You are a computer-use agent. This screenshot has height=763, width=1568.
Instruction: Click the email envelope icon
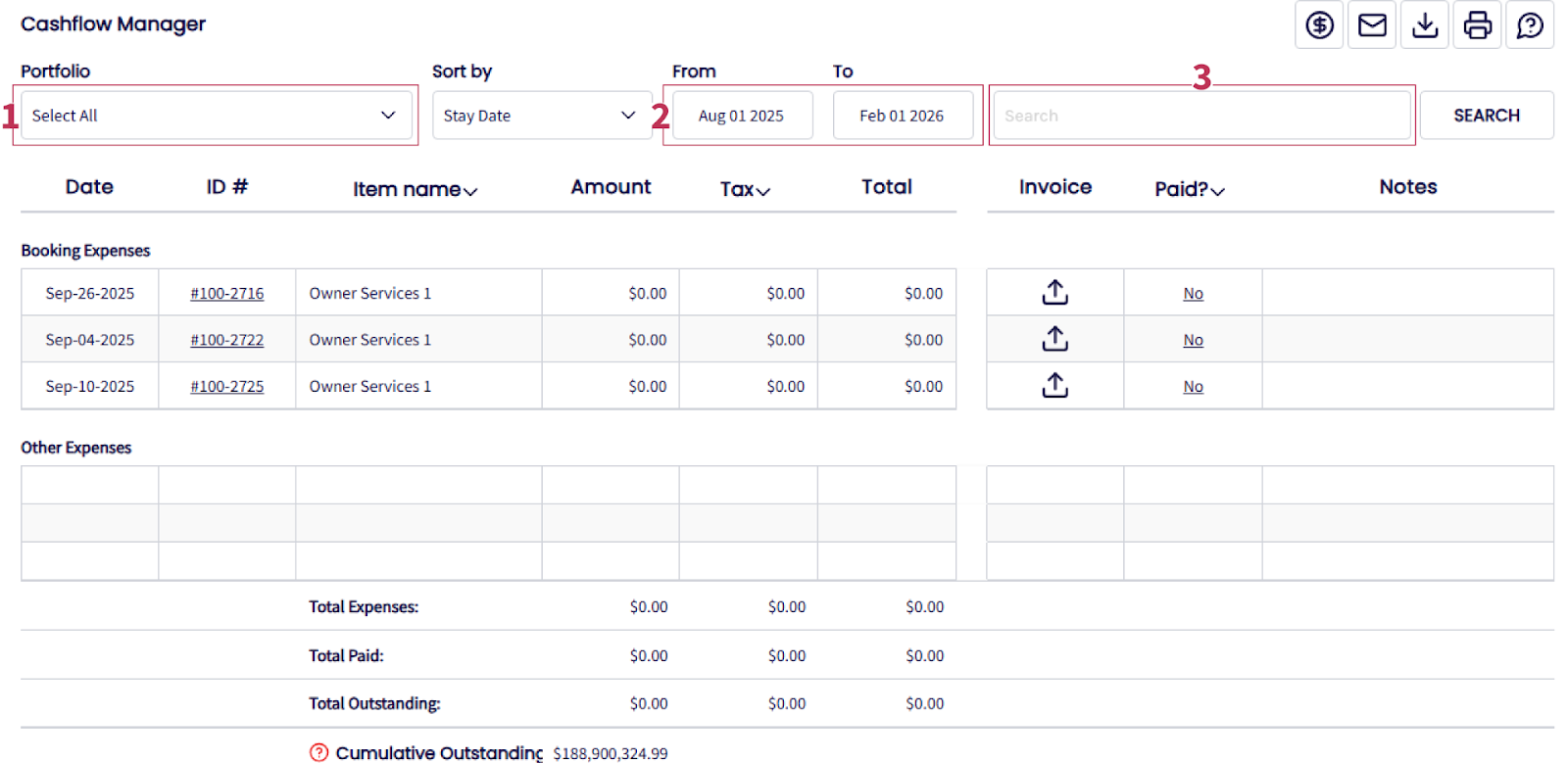(1372, 25)
